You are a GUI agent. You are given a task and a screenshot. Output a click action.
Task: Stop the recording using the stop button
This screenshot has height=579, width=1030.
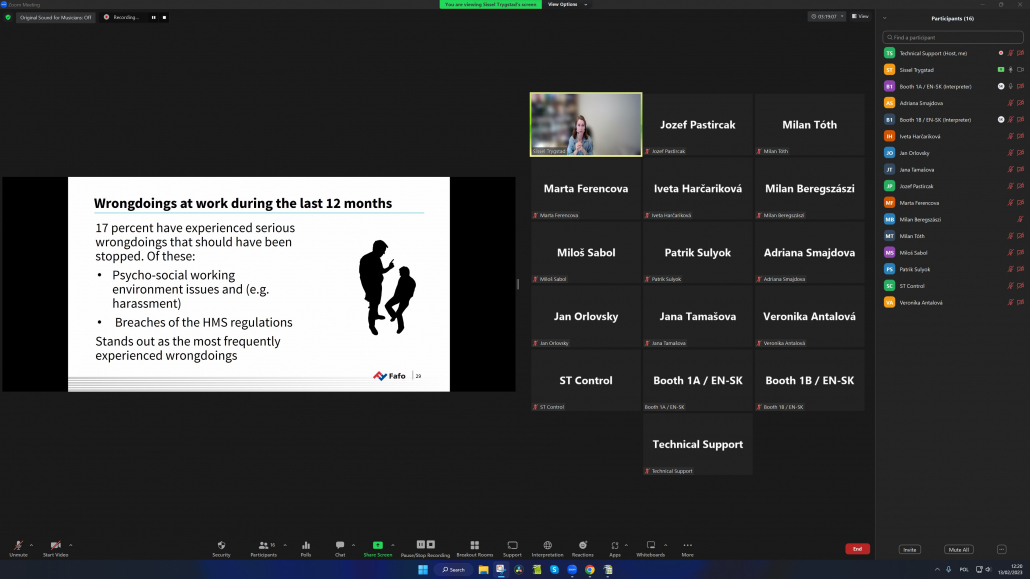tap(164, 17)
